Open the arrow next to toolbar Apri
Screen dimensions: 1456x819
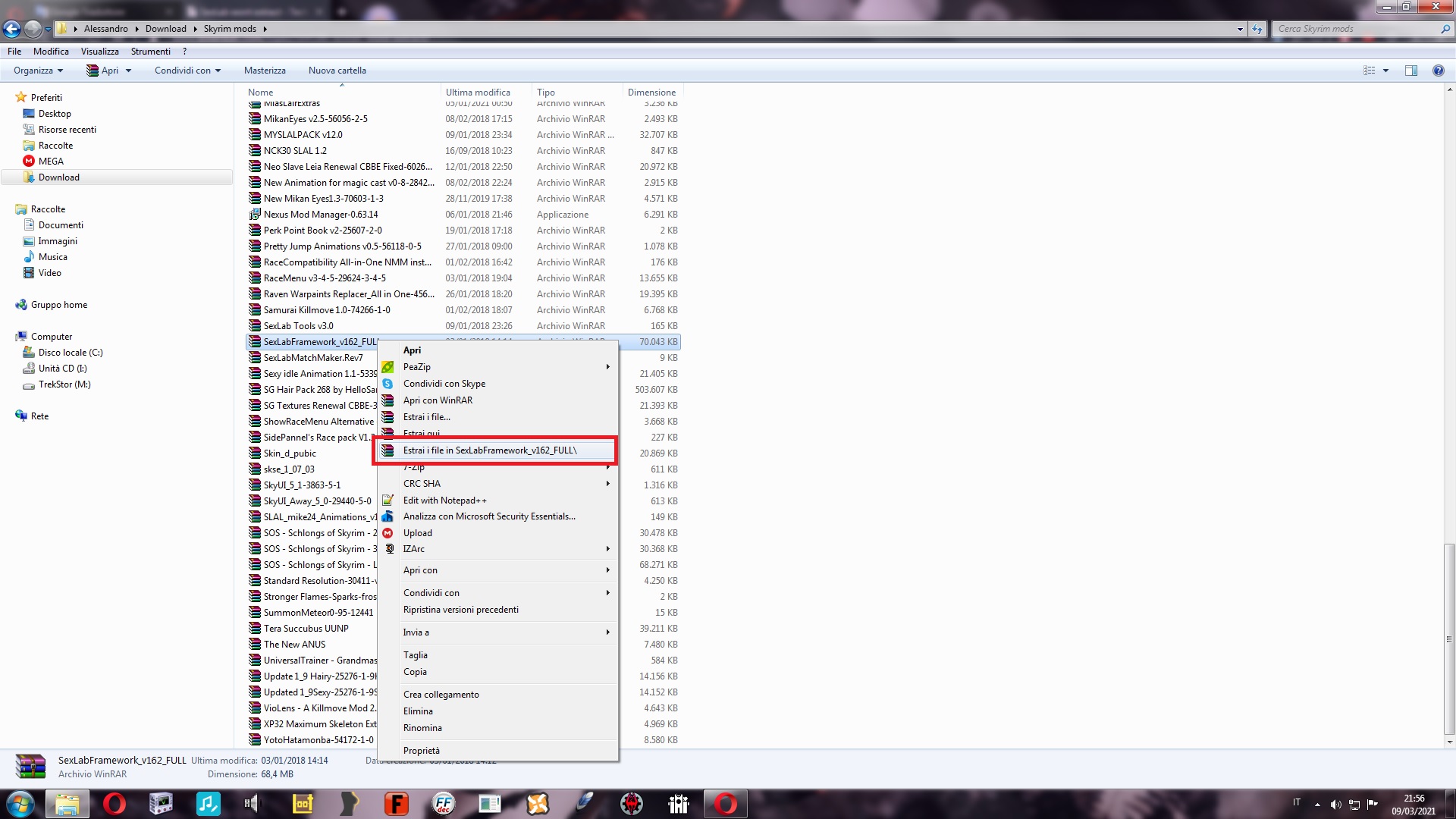(128, 71)
